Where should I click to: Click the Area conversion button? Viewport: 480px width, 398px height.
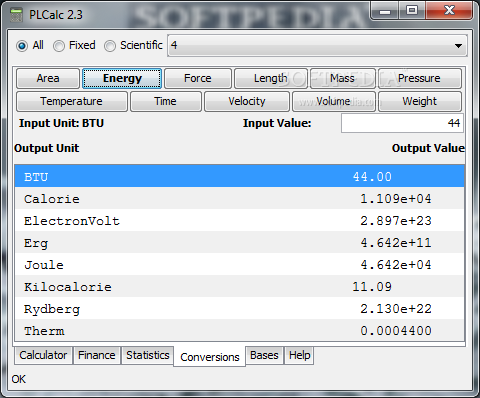tap(48, 78)
